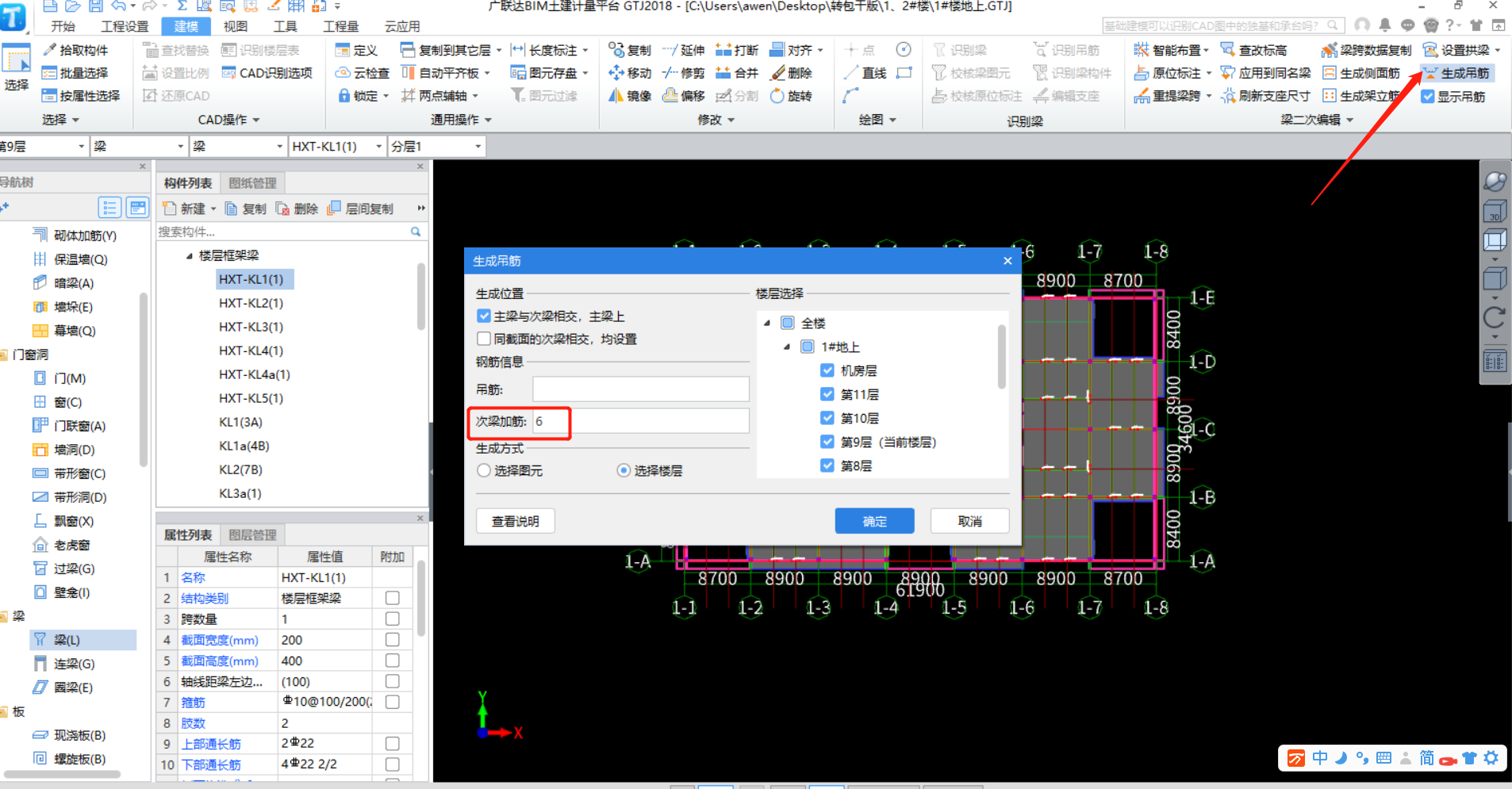Switch to the 视图 ribbon tab
Image resolution: width=1512 pixels, height=789 pixels.
236,26
